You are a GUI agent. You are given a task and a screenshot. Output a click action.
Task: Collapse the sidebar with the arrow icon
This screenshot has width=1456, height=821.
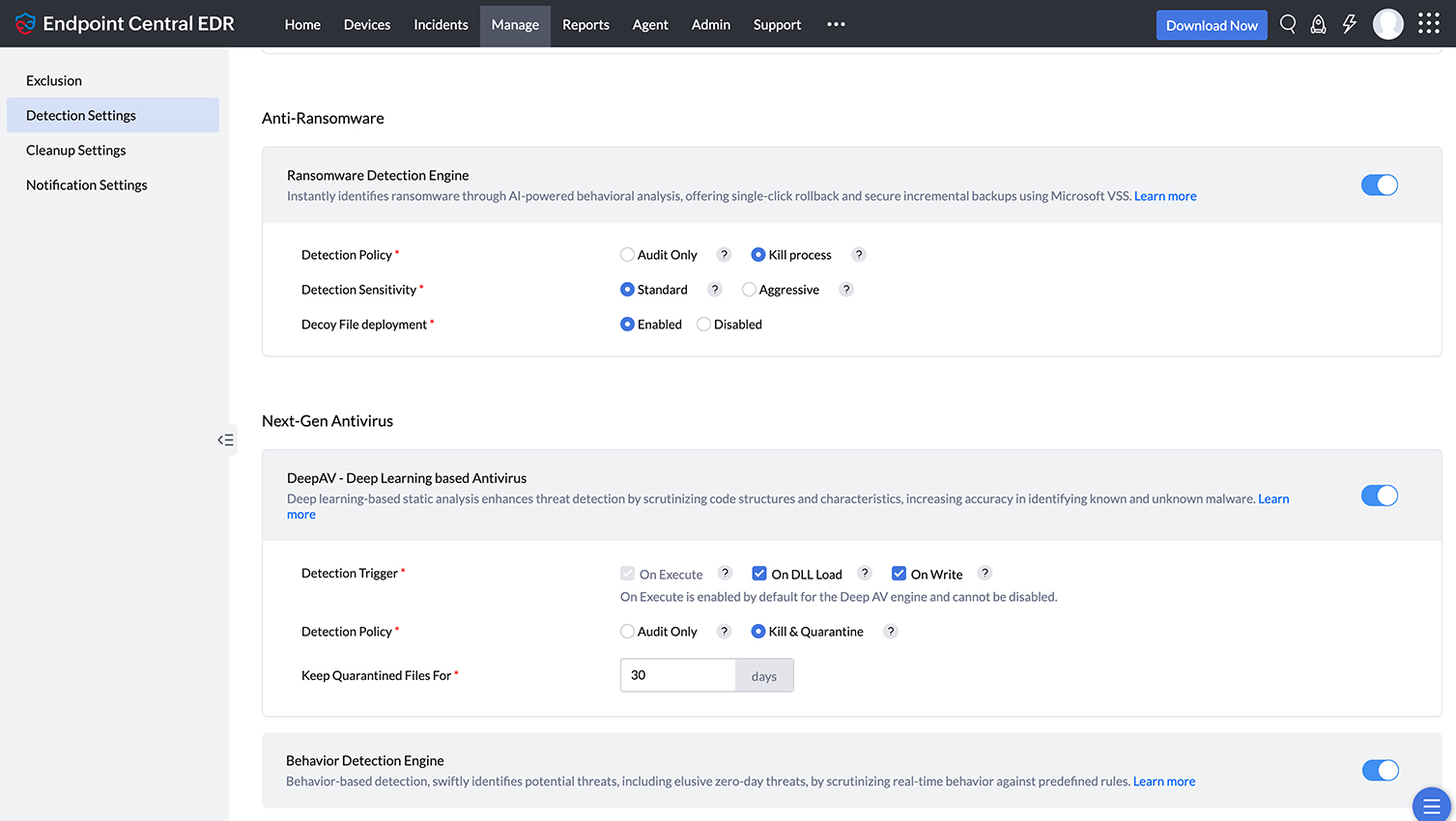click(226, 439)
